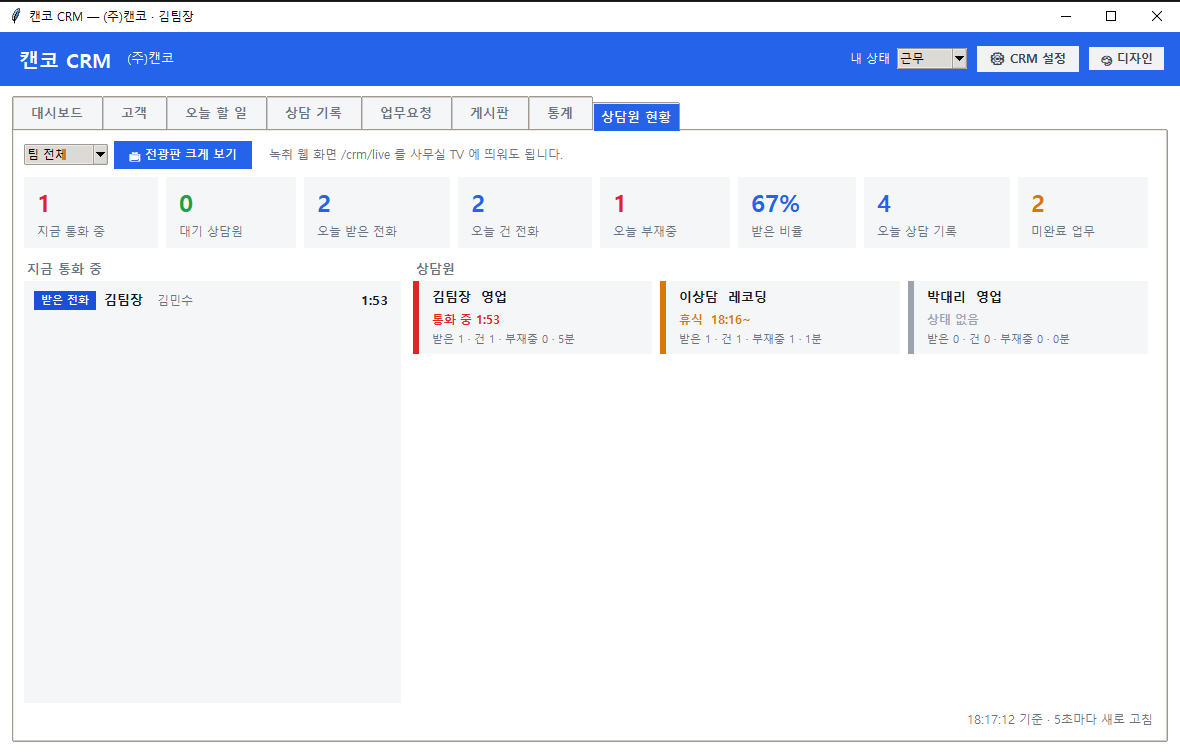Click the 전광판 크게 보기 button

183,155
